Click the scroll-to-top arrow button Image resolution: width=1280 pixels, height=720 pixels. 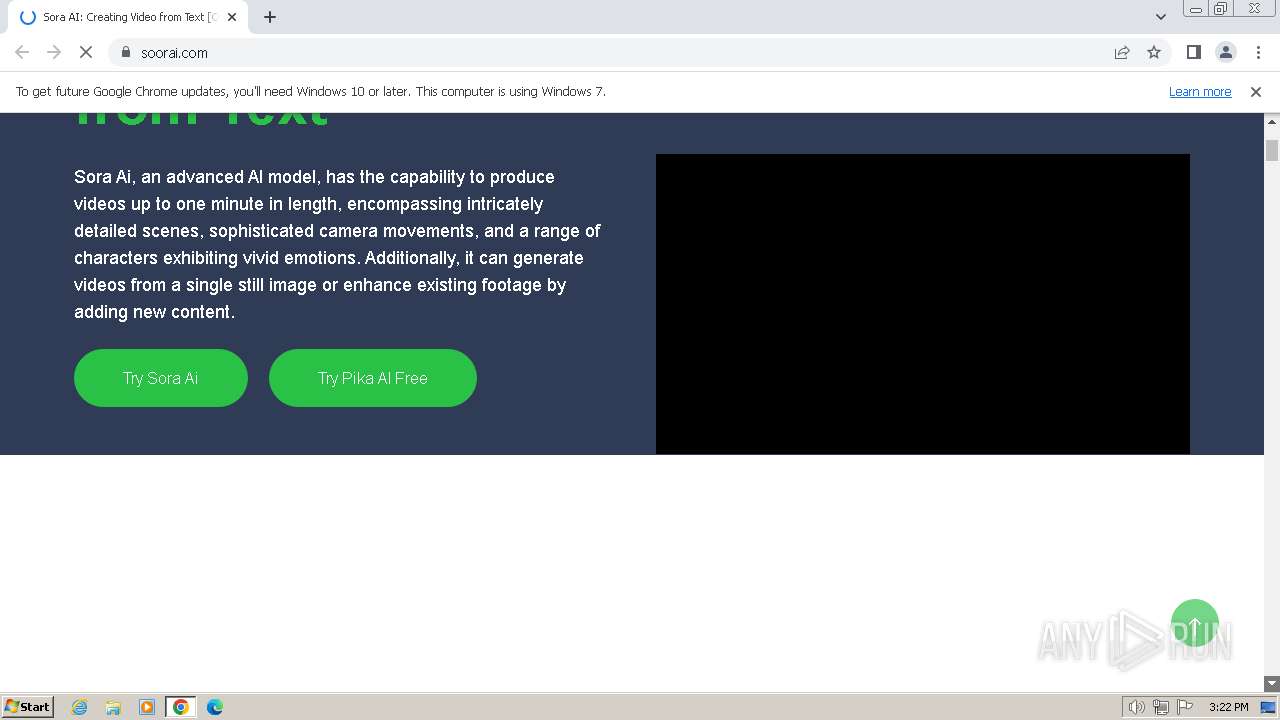click(1195, 624)
